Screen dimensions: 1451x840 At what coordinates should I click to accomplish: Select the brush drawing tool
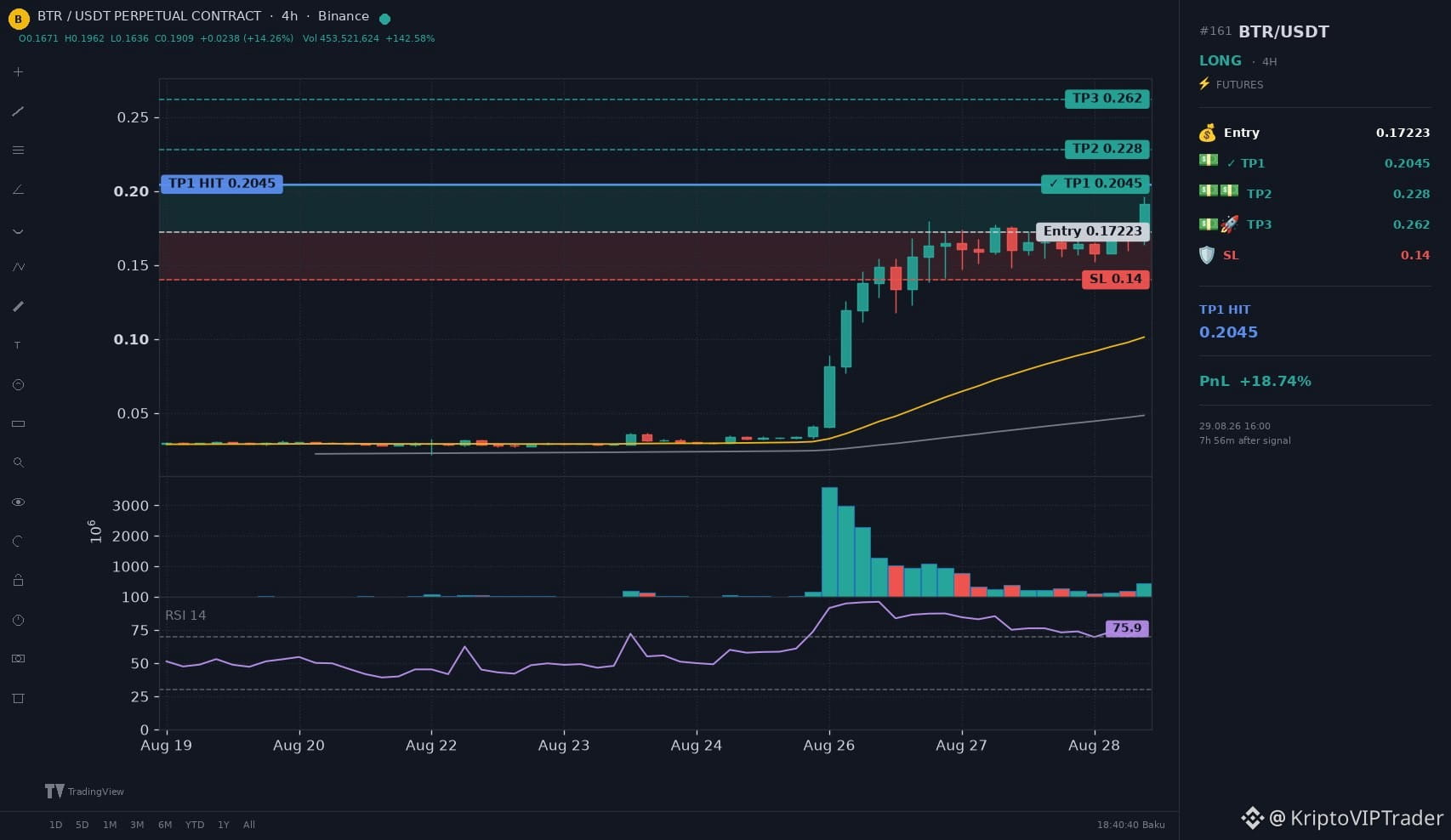click(18, 306)
